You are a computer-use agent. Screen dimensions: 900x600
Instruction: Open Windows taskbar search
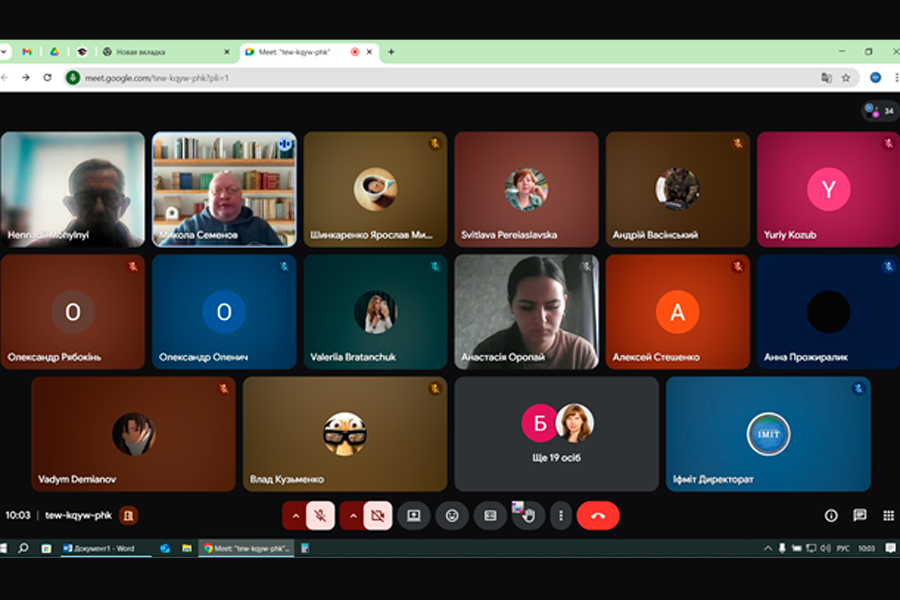click(23, 548)
